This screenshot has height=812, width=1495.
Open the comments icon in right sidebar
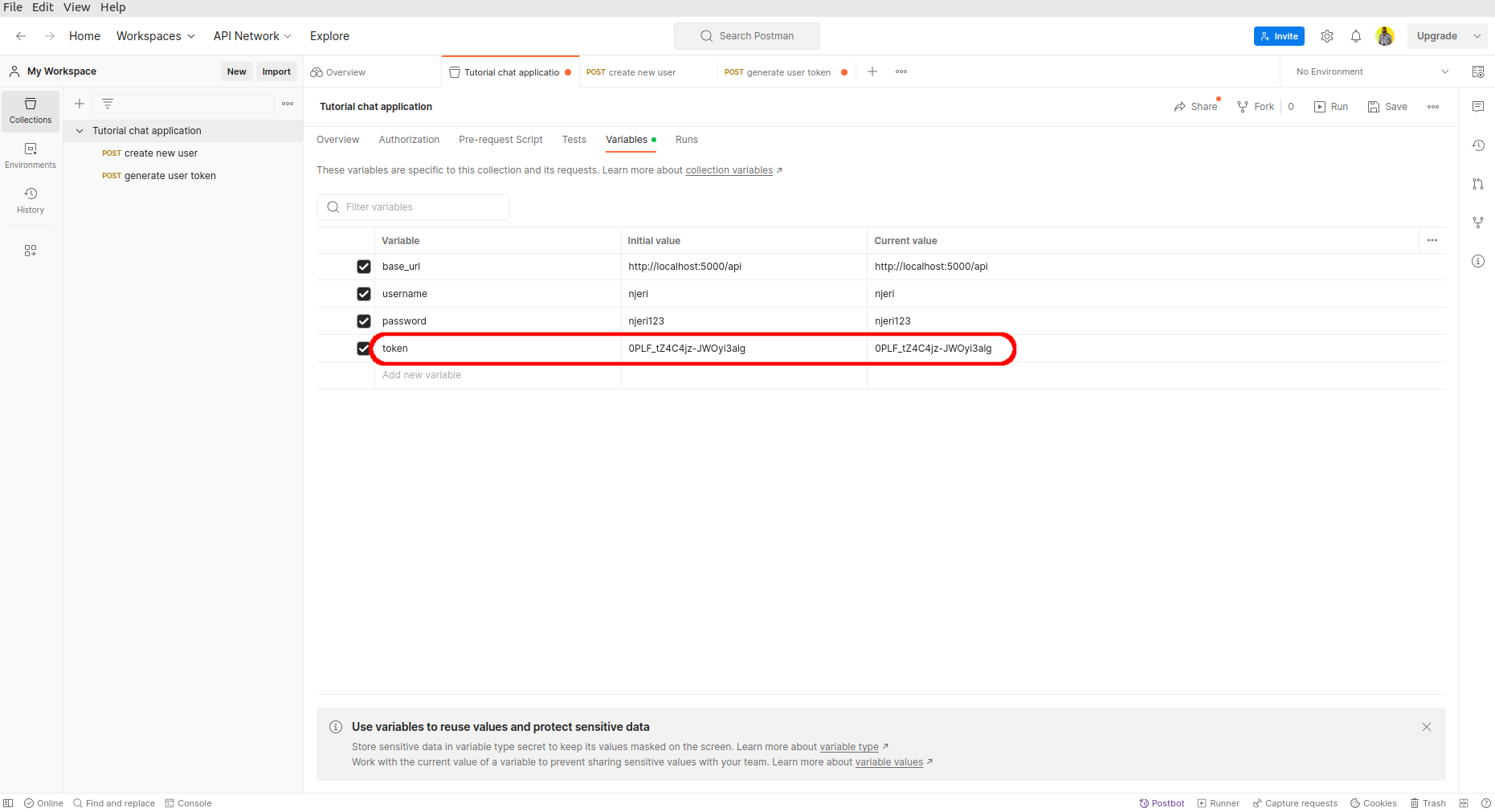[x=1478, y=107]
